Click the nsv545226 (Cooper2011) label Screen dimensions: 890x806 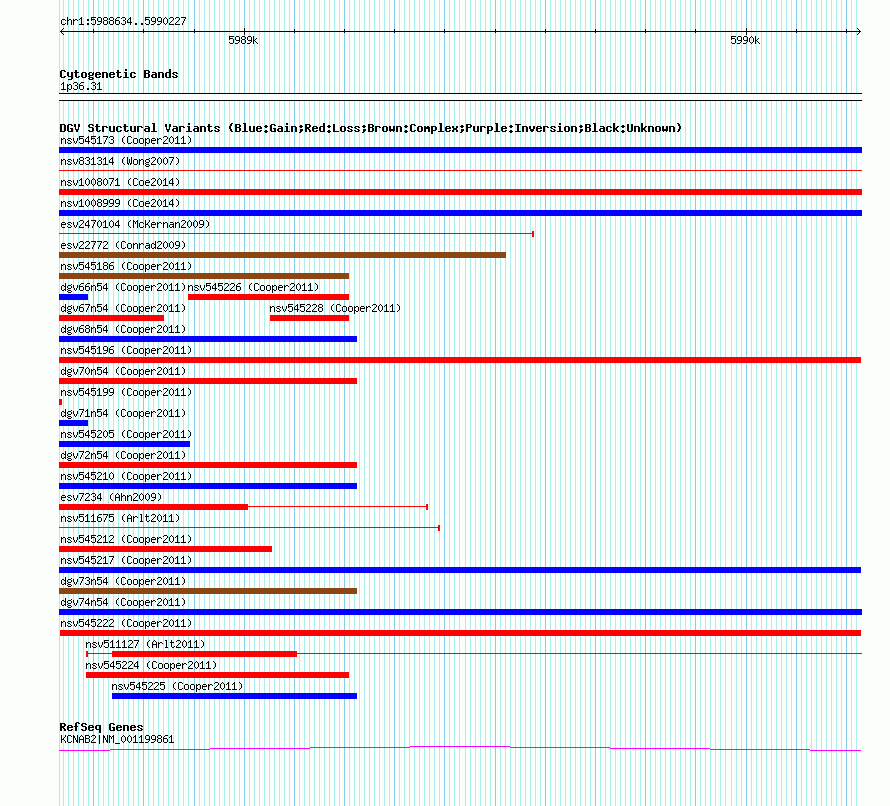click(253, 287)
